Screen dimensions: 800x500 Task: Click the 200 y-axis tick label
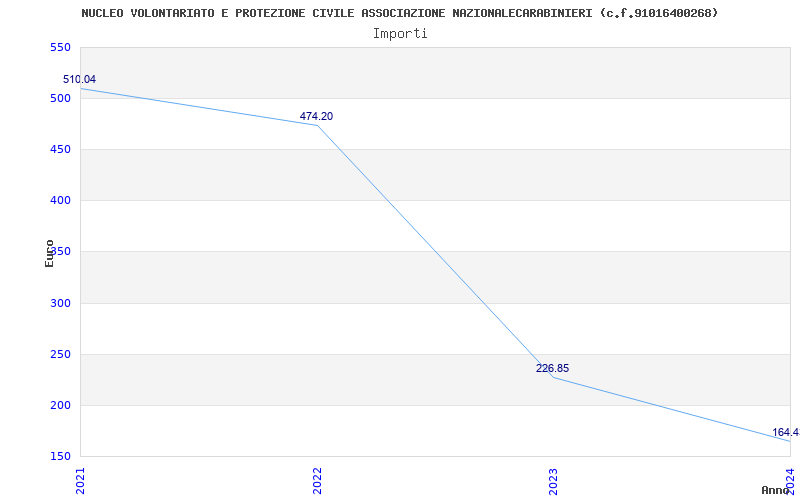[x=60, y=405]
